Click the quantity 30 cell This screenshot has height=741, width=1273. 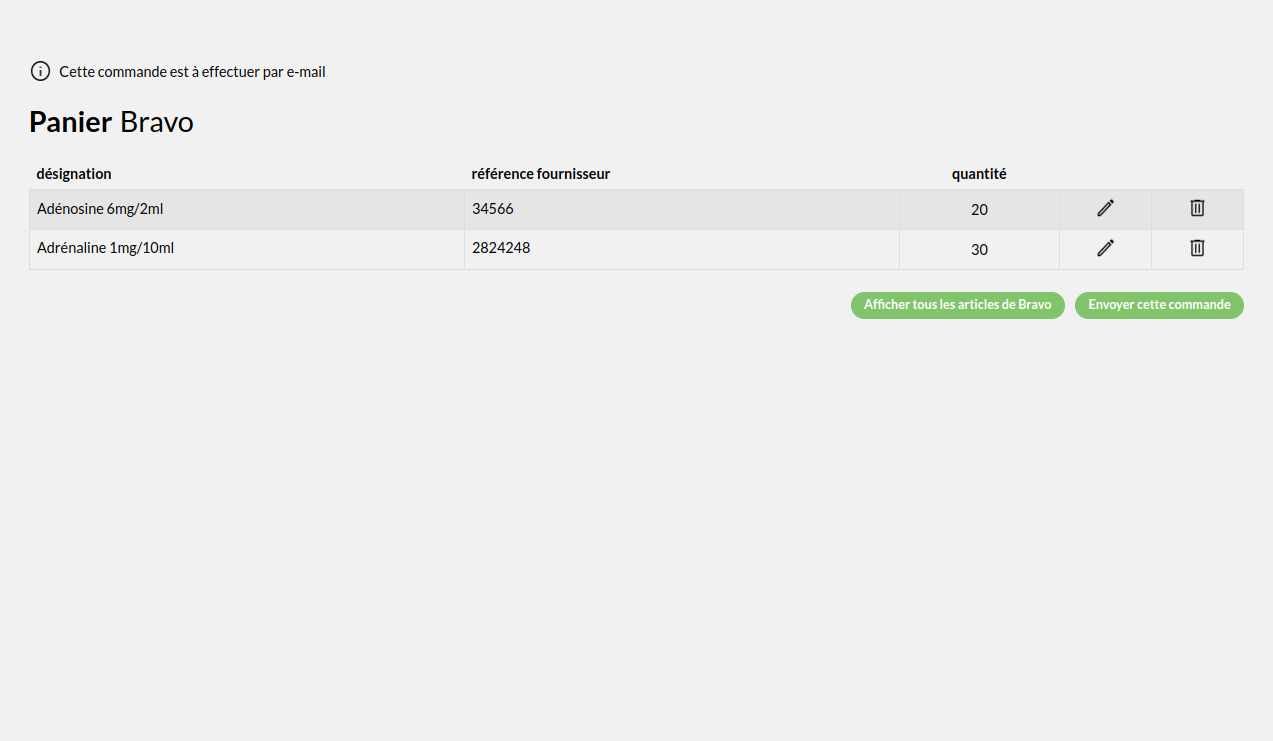(x=979, y=250)
